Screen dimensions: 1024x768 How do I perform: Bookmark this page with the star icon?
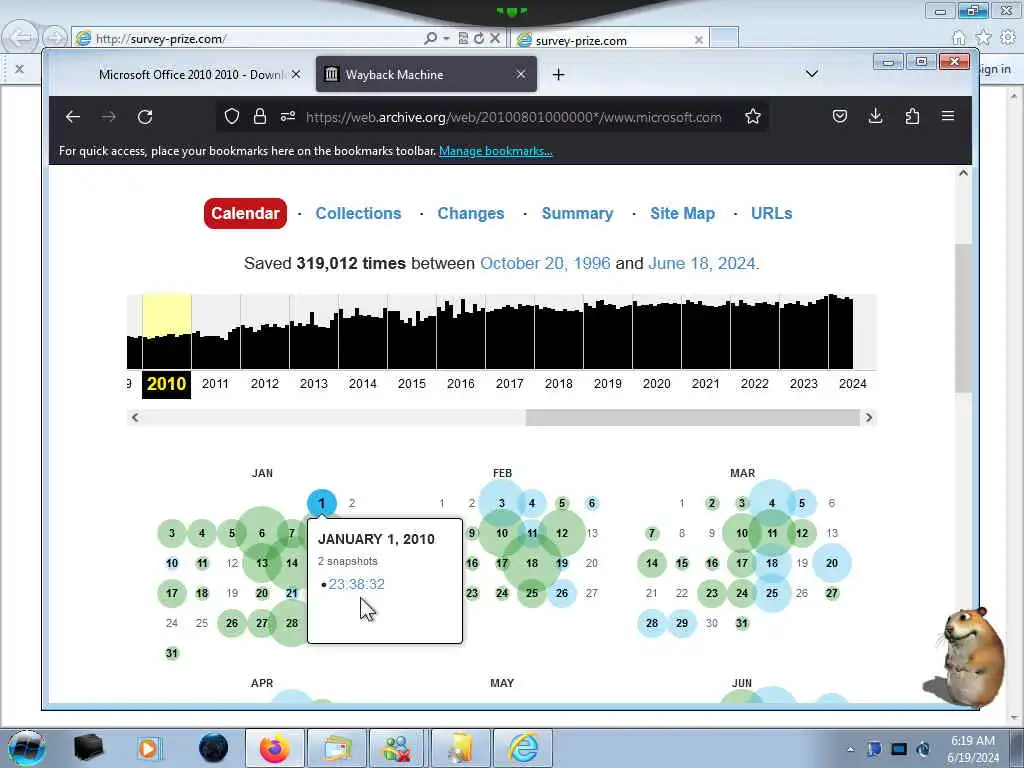[753, 117]
